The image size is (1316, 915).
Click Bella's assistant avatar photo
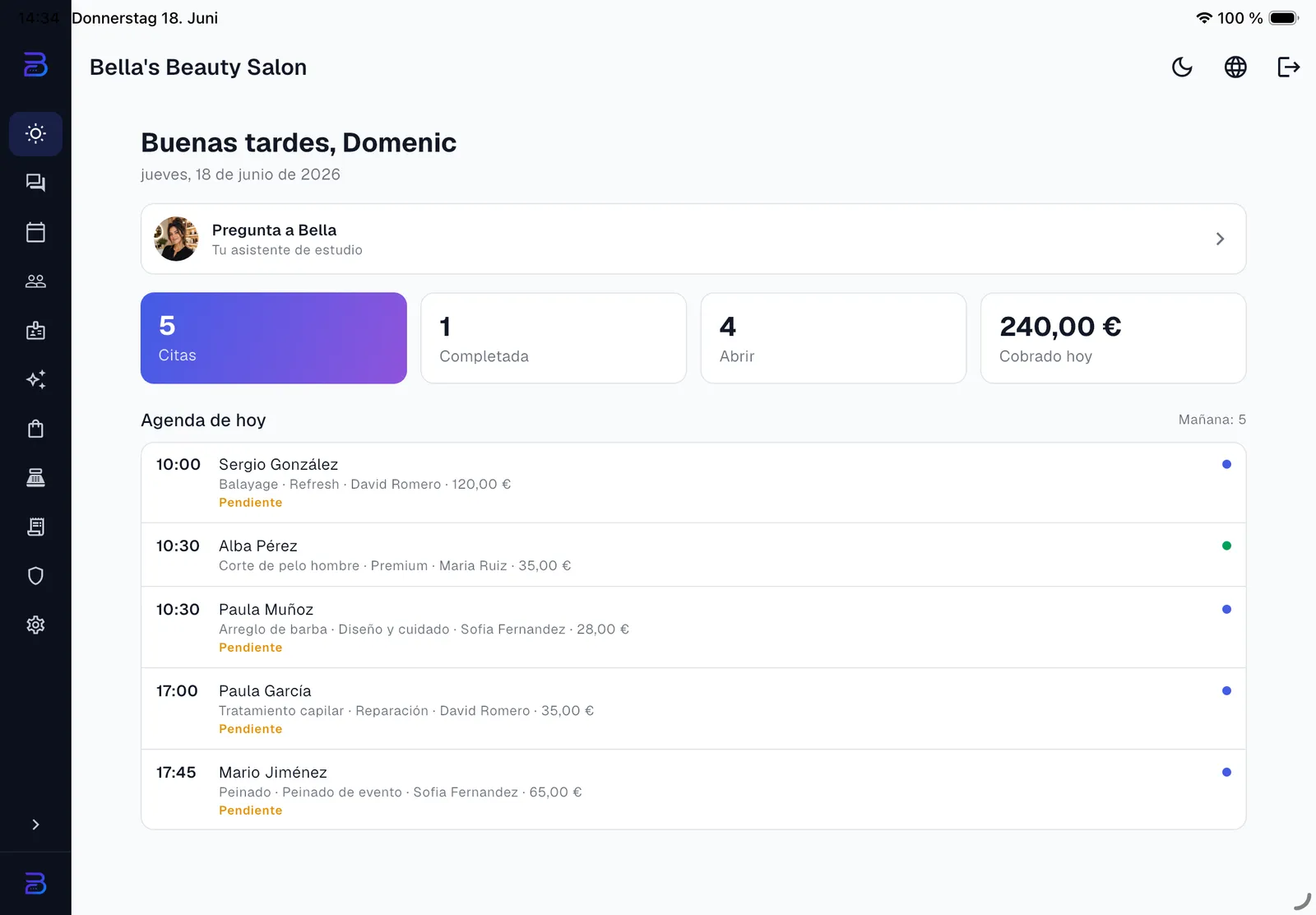coord(176,239)
